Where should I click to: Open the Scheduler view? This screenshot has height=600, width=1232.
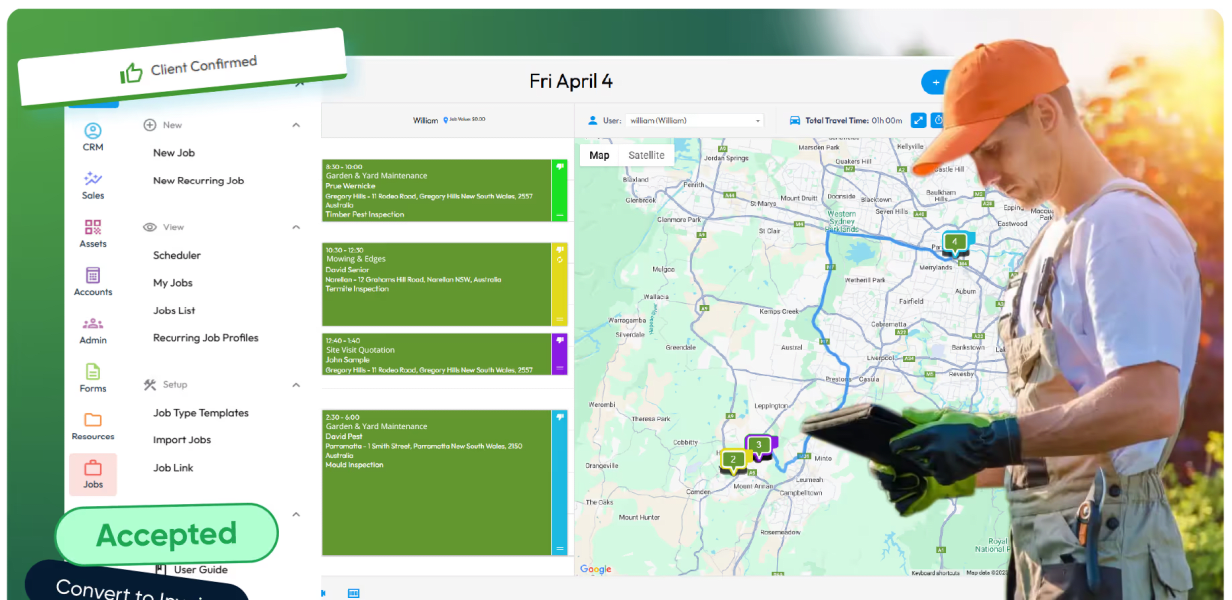pos(177,255)
